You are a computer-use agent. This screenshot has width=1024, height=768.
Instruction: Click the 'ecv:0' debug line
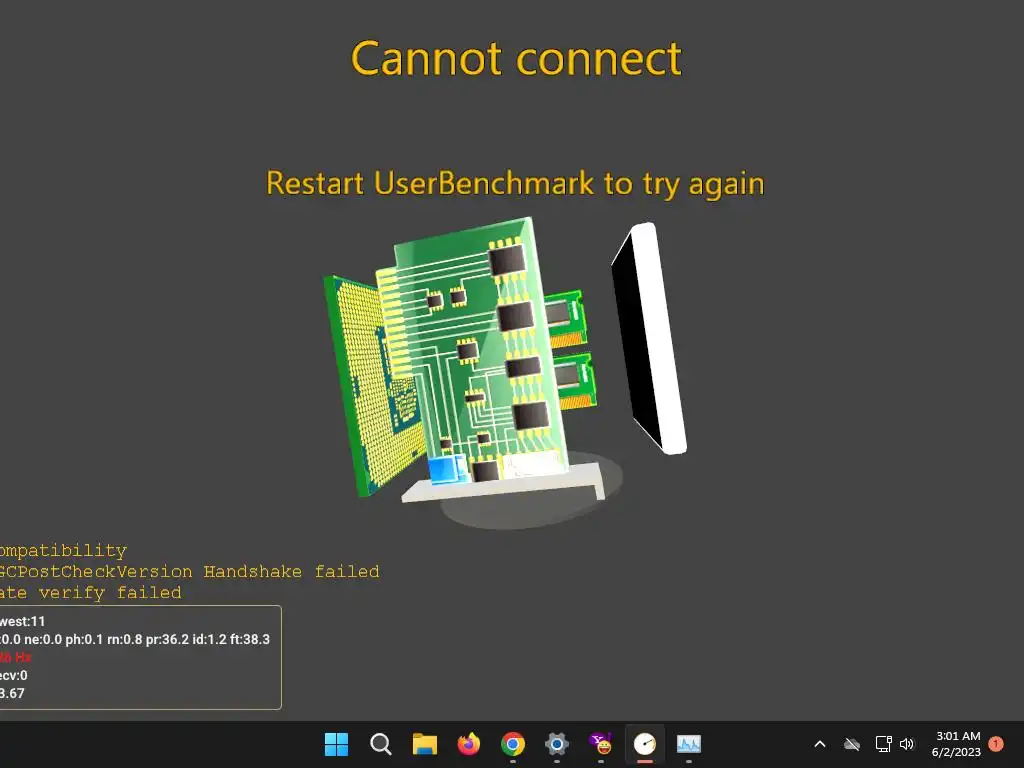click(14, 675)
